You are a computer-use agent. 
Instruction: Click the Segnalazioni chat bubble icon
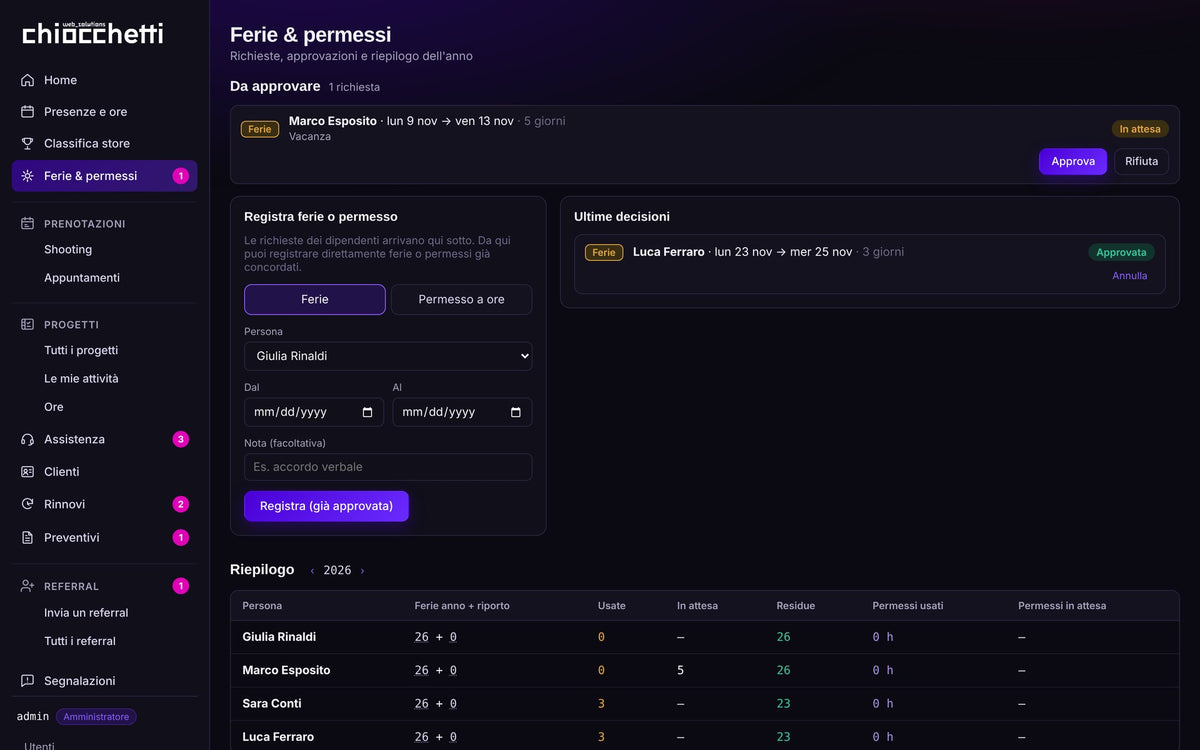click(27, 681)
